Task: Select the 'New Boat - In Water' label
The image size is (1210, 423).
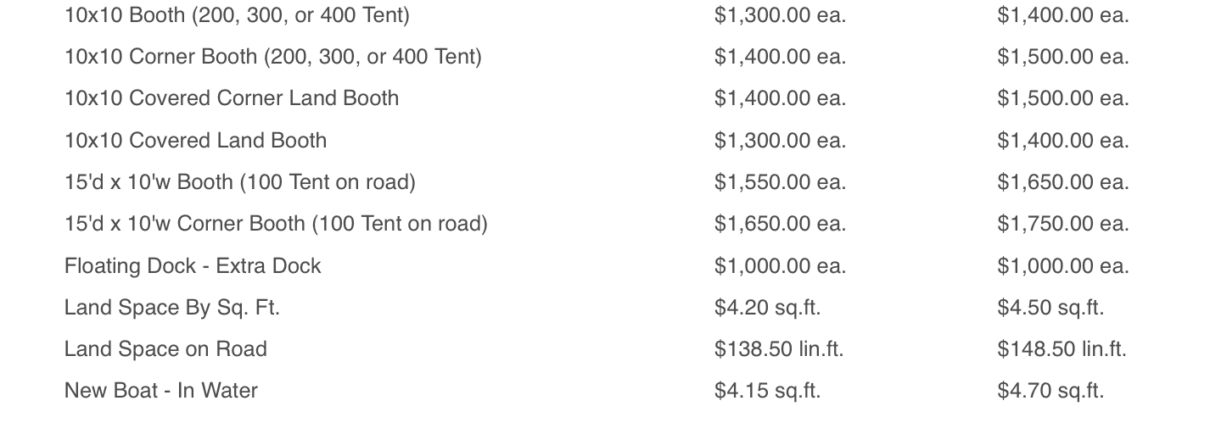Action: pos(160,390)
